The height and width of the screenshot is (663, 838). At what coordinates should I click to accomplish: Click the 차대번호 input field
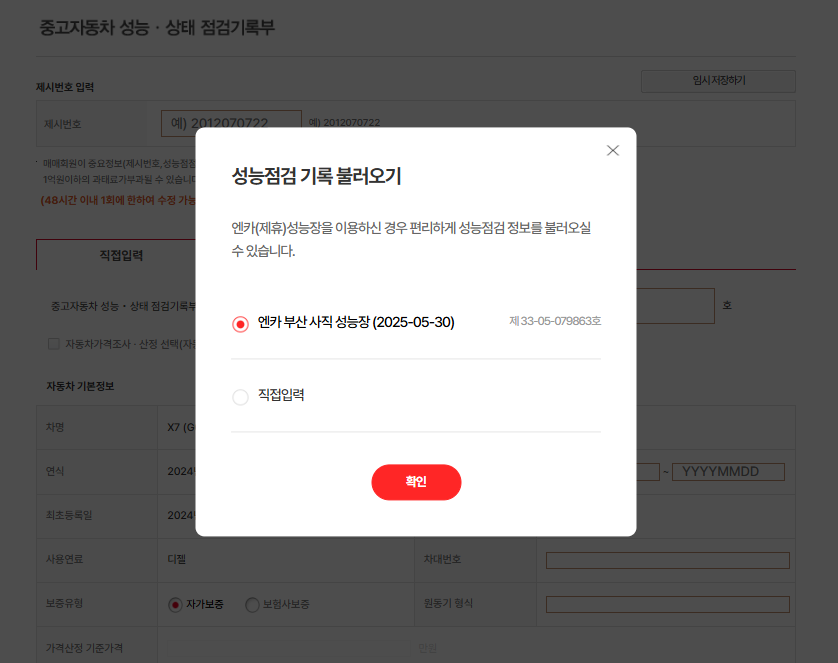pos(668,560)
